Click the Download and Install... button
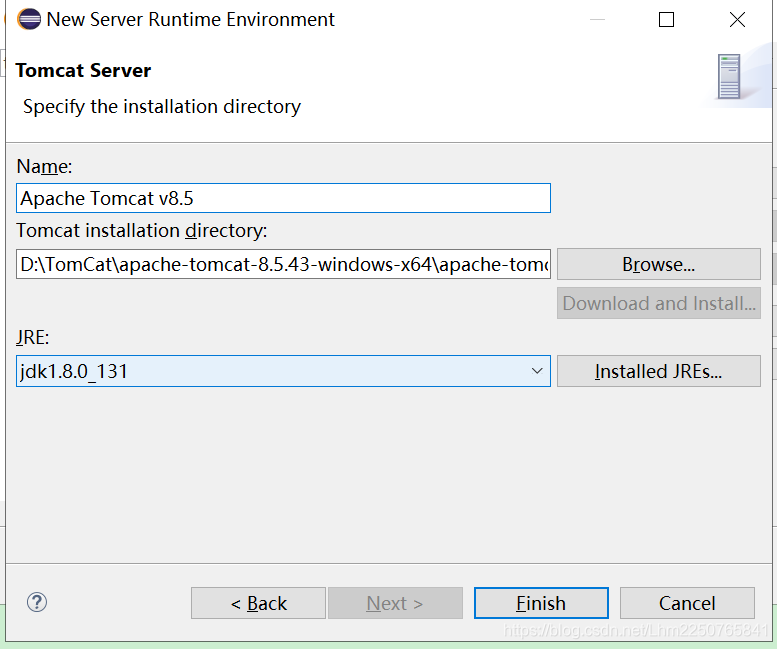Image resolution: width=777 pixels, height=649 pixels. pos(659,303)
